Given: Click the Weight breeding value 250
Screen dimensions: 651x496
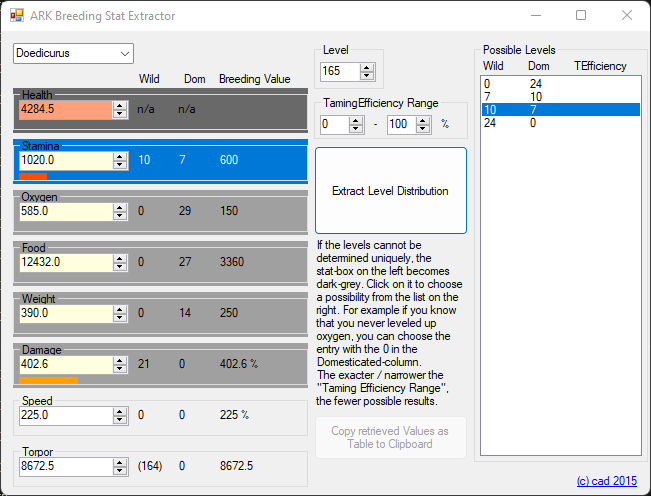Looking at the screenshot, I should tap(229, 313).
